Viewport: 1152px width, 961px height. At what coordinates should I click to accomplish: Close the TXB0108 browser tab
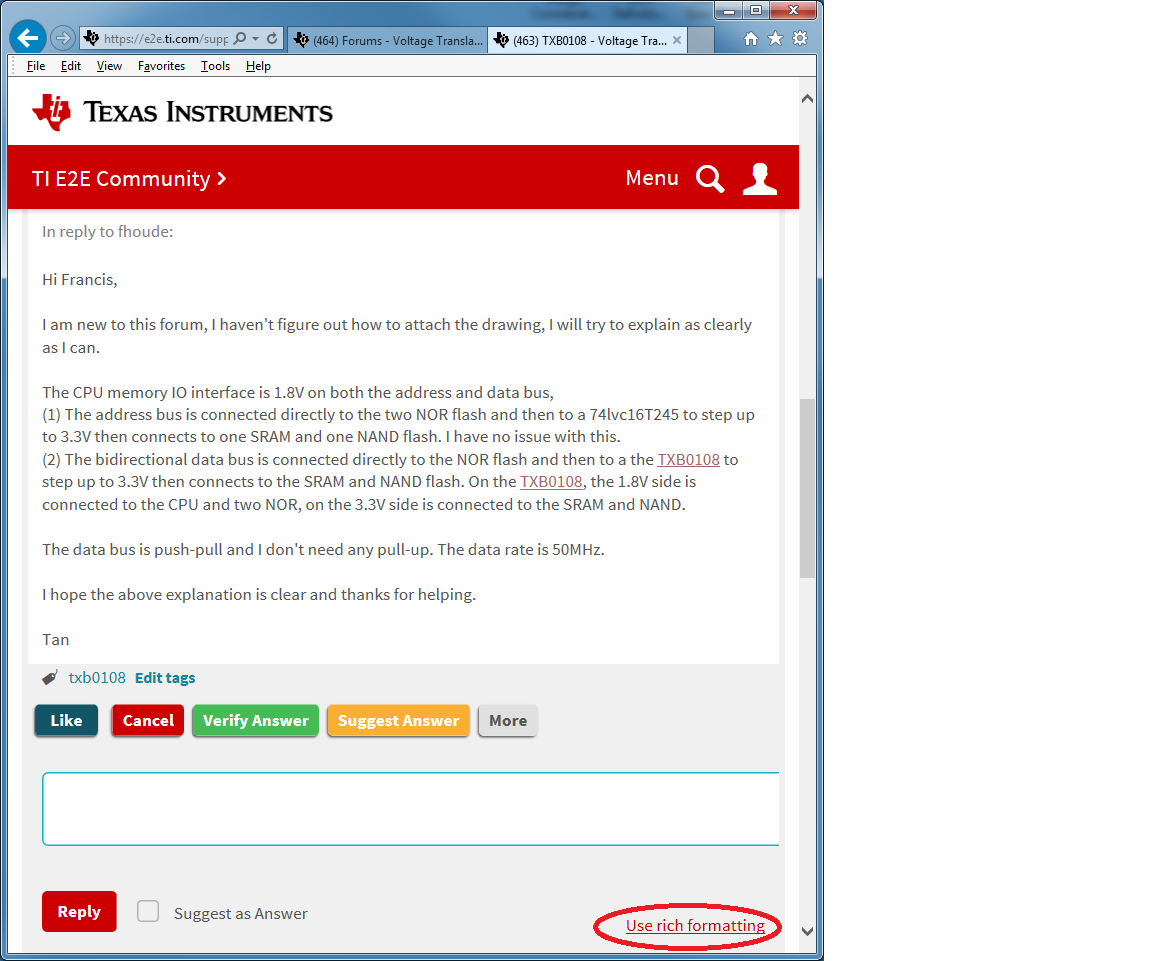coord(677,40)
